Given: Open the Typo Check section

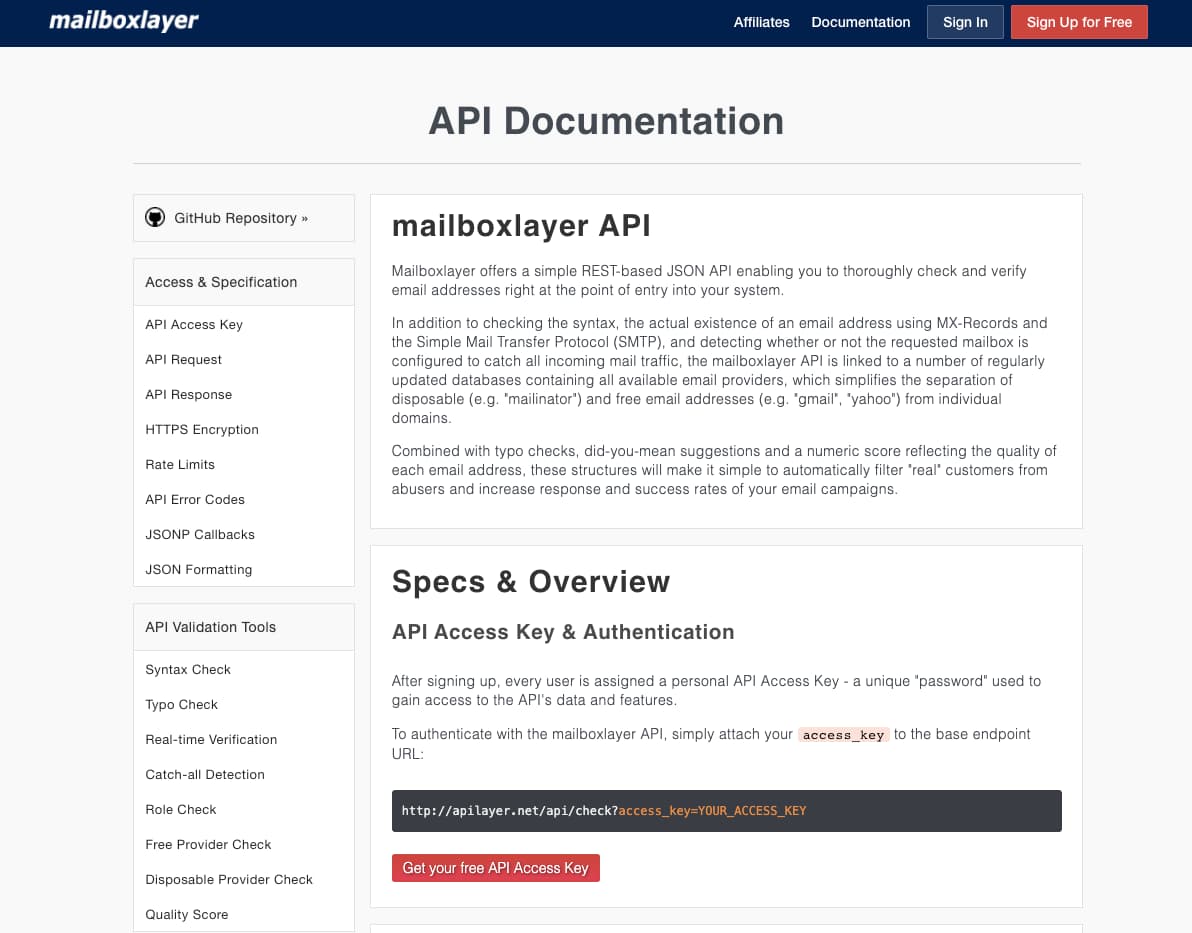Looking at the screenshot, I should click(x=181, y=704).
